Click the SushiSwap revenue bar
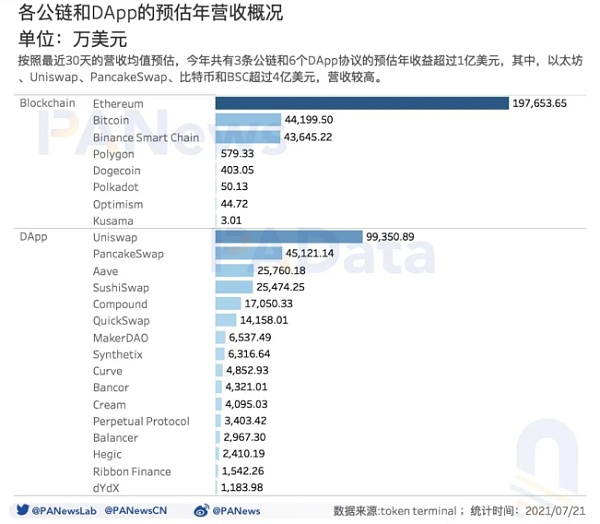600x524 pixels. point(234,287)
